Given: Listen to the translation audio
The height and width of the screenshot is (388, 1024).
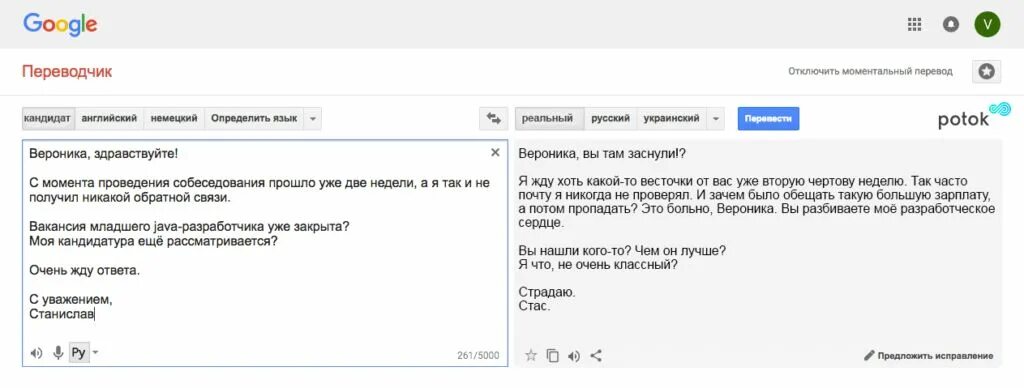Looking at the screenshot, I should (574, 356).
